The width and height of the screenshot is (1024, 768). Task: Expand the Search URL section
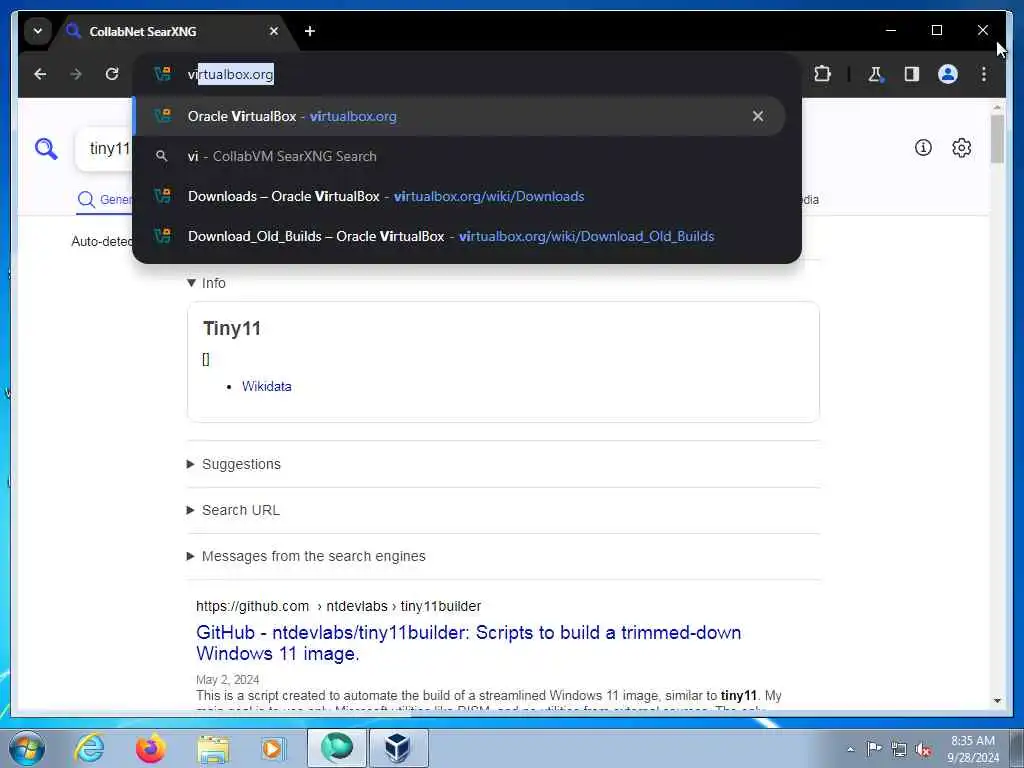[233, 510]
